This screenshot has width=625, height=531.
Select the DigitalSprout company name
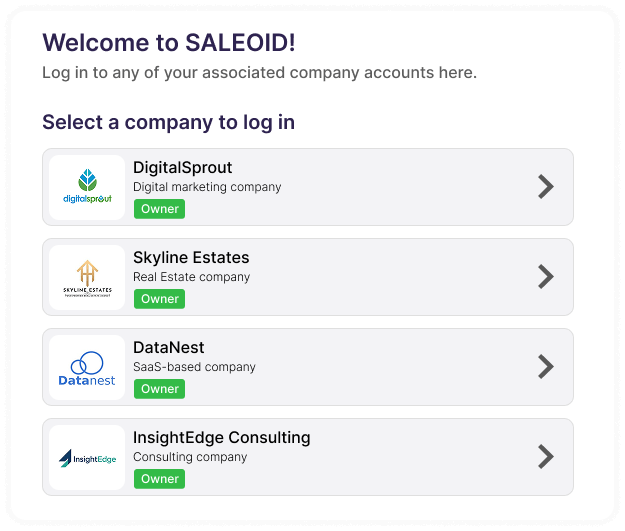click(182, 168)
